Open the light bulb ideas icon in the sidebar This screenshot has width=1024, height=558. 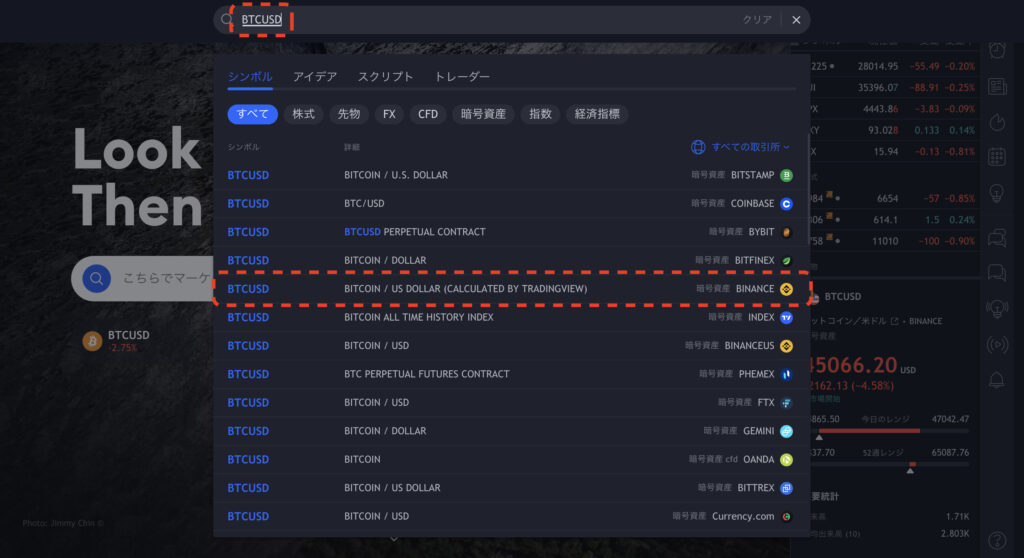[x=997, y=193]
